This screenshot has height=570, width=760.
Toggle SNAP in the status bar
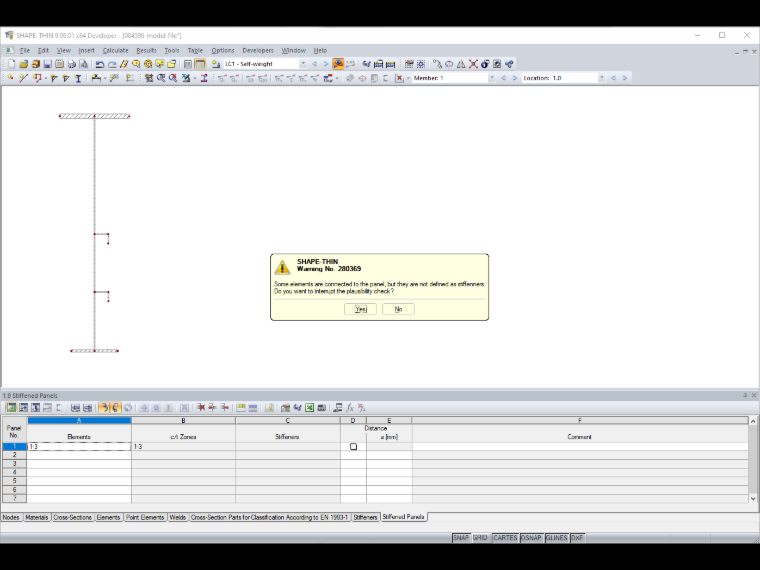[461, 538]
